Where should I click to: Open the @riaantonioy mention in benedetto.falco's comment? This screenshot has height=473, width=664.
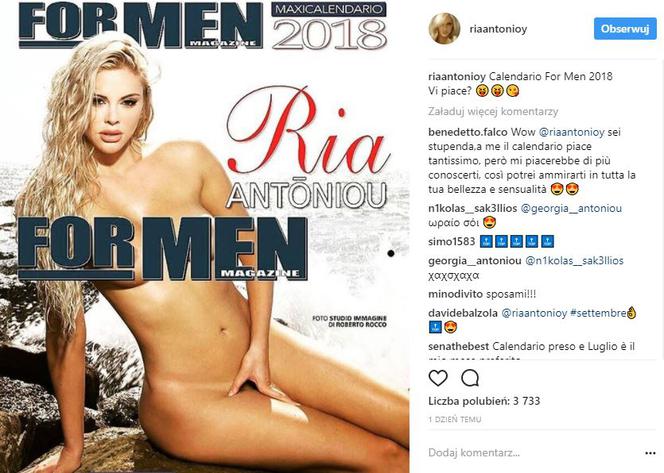pos(571,132)
